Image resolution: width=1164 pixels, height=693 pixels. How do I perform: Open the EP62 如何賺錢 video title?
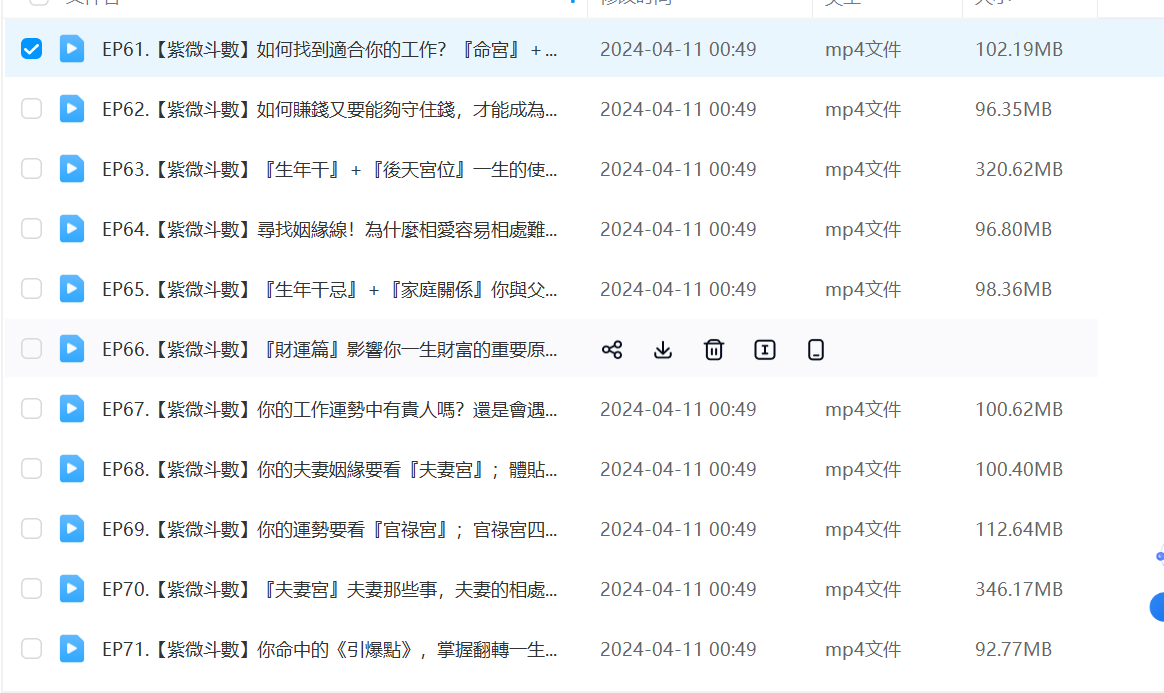click(x=330, y=109)
